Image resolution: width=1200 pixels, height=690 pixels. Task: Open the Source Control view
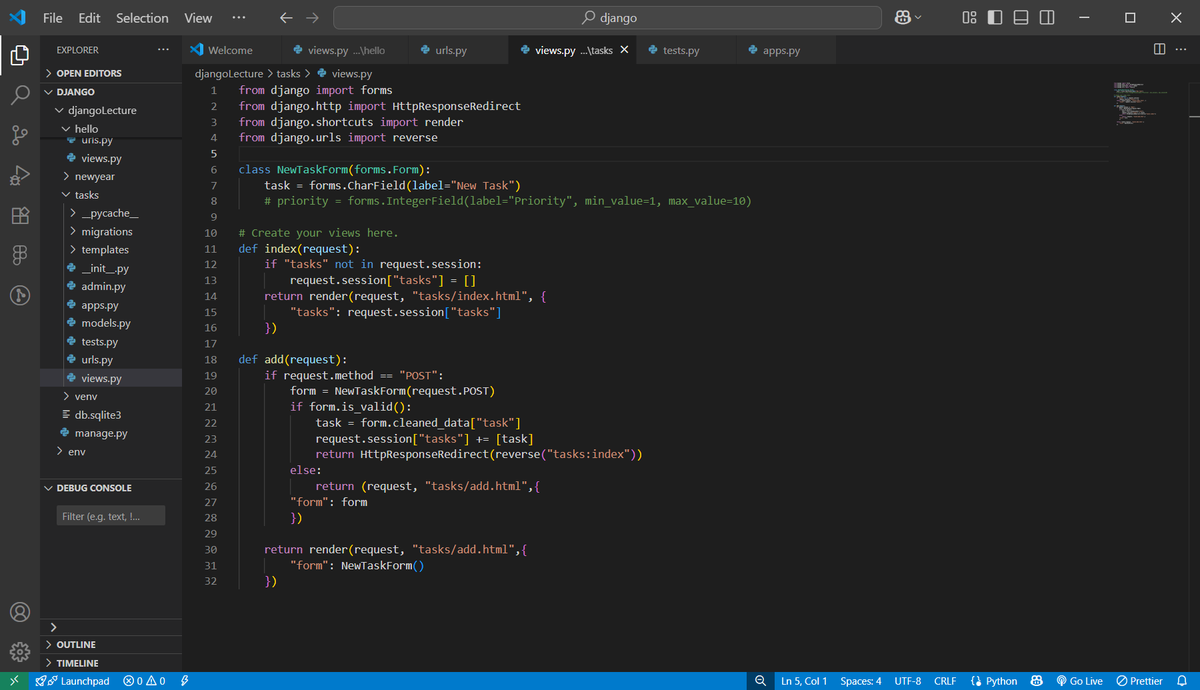coord(19,135)
